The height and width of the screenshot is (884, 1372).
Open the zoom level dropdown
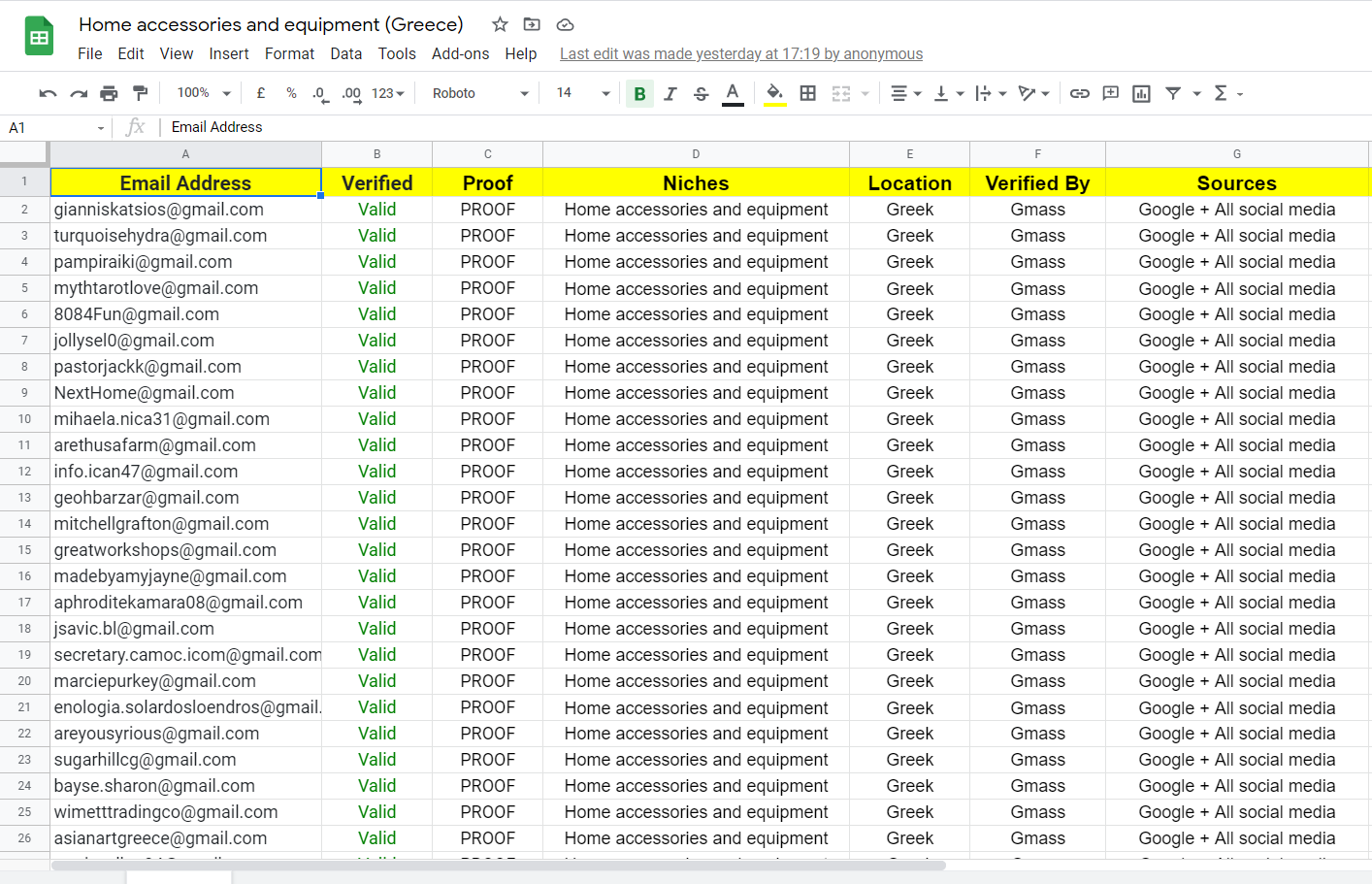pos(202,93)
